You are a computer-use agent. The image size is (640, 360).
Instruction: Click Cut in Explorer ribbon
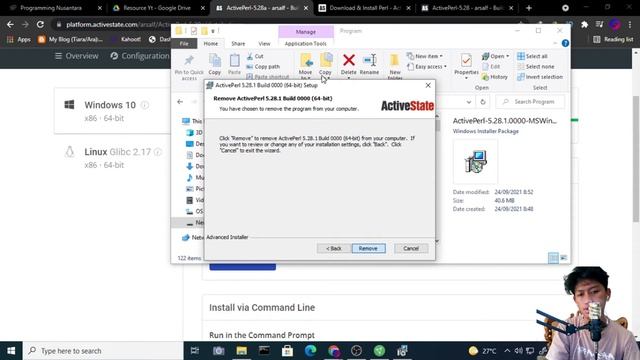point(256,56)
